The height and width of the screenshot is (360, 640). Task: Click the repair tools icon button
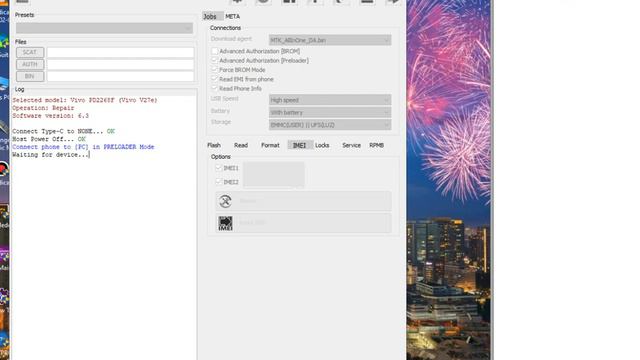tap(303, 201)
